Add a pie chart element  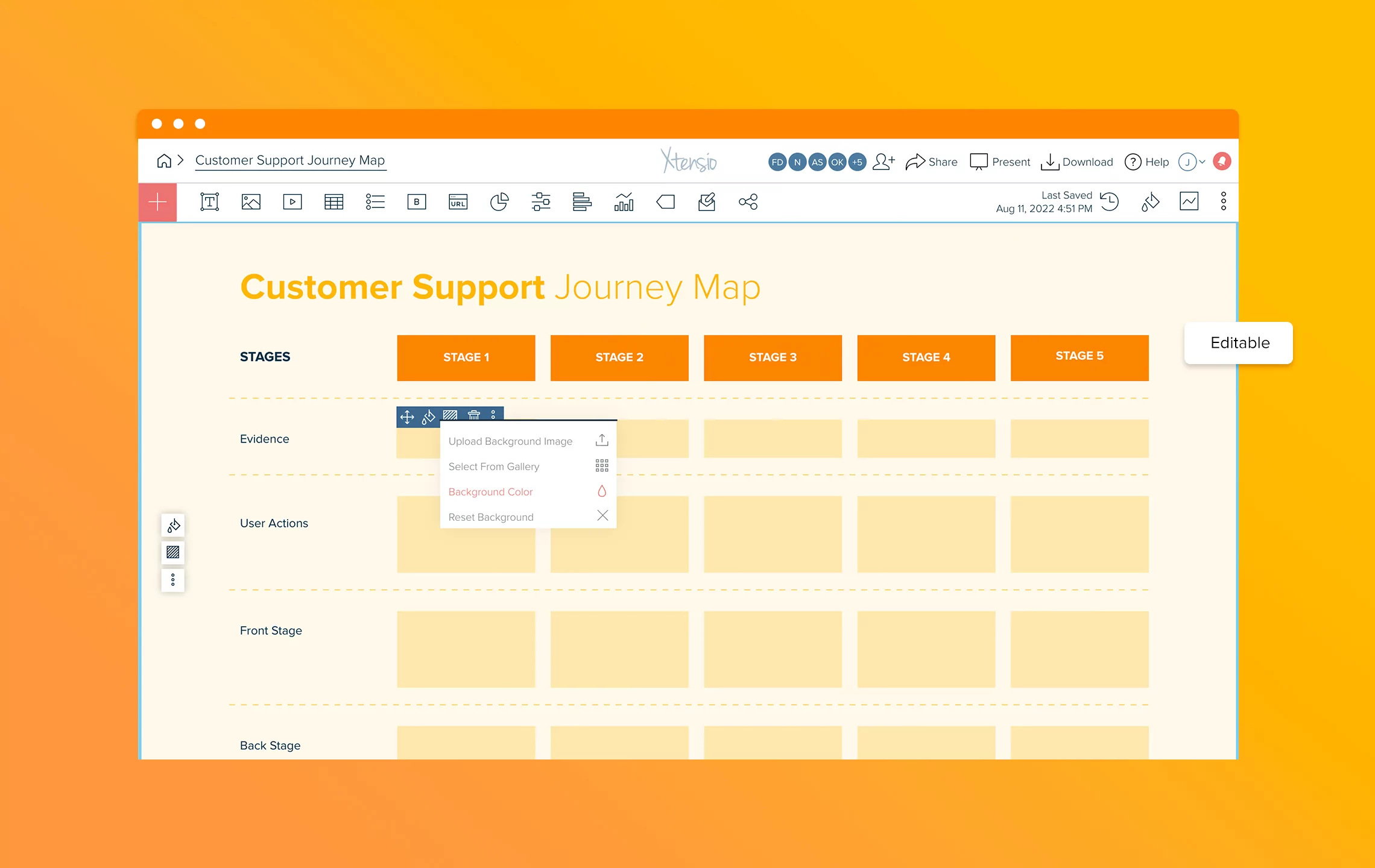pos(499,202)
